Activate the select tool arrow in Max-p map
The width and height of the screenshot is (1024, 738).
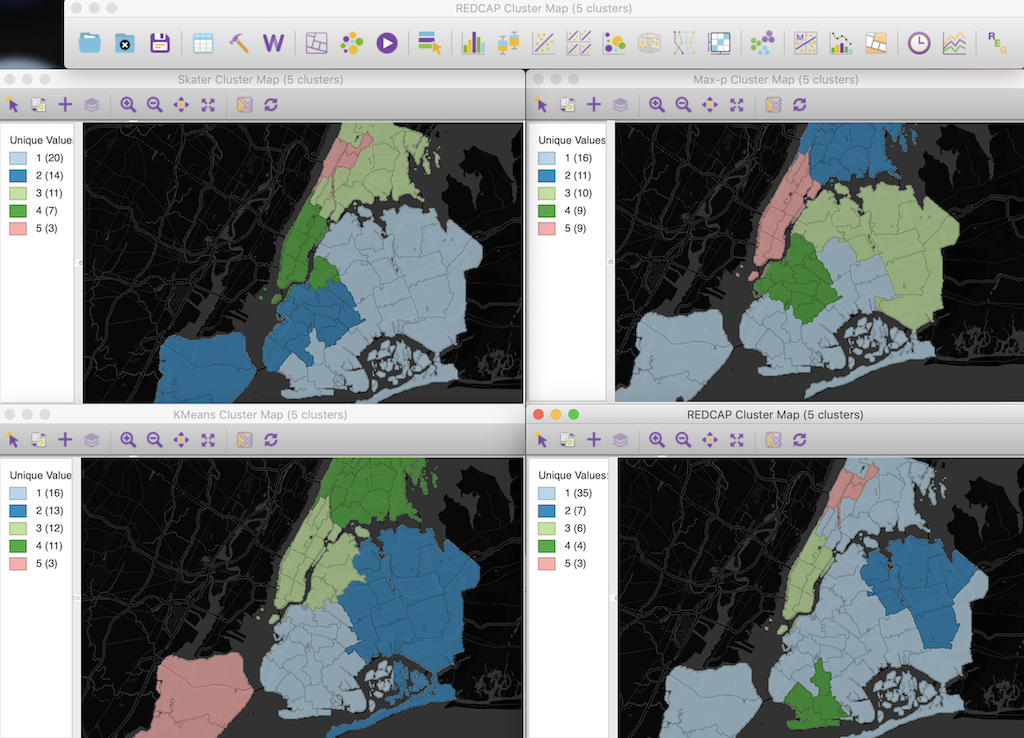pos(540,104)
